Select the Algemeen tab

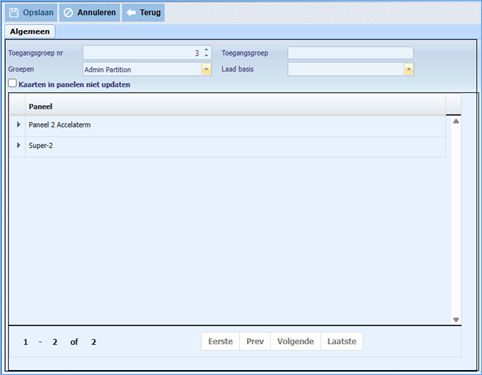pyautogui.click(x=30, y=32)
